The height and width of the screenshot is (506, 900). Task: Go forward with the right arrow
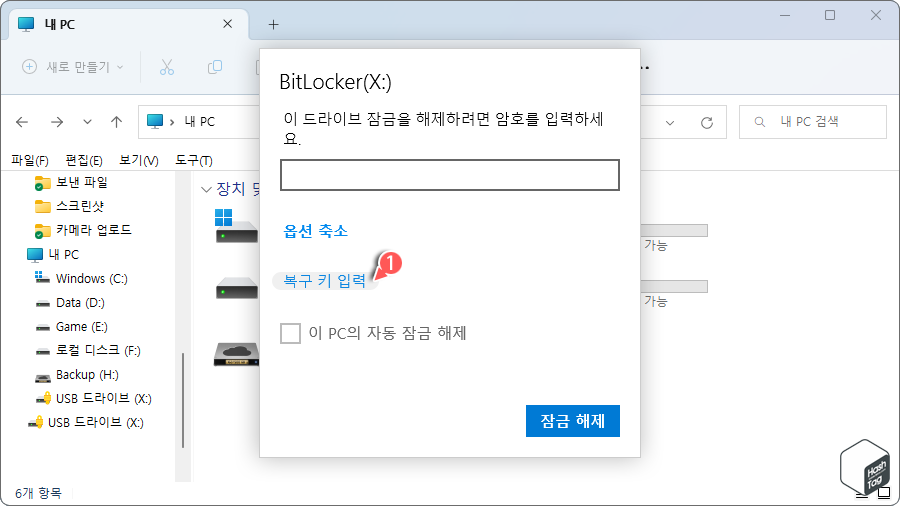pos(57,122)
